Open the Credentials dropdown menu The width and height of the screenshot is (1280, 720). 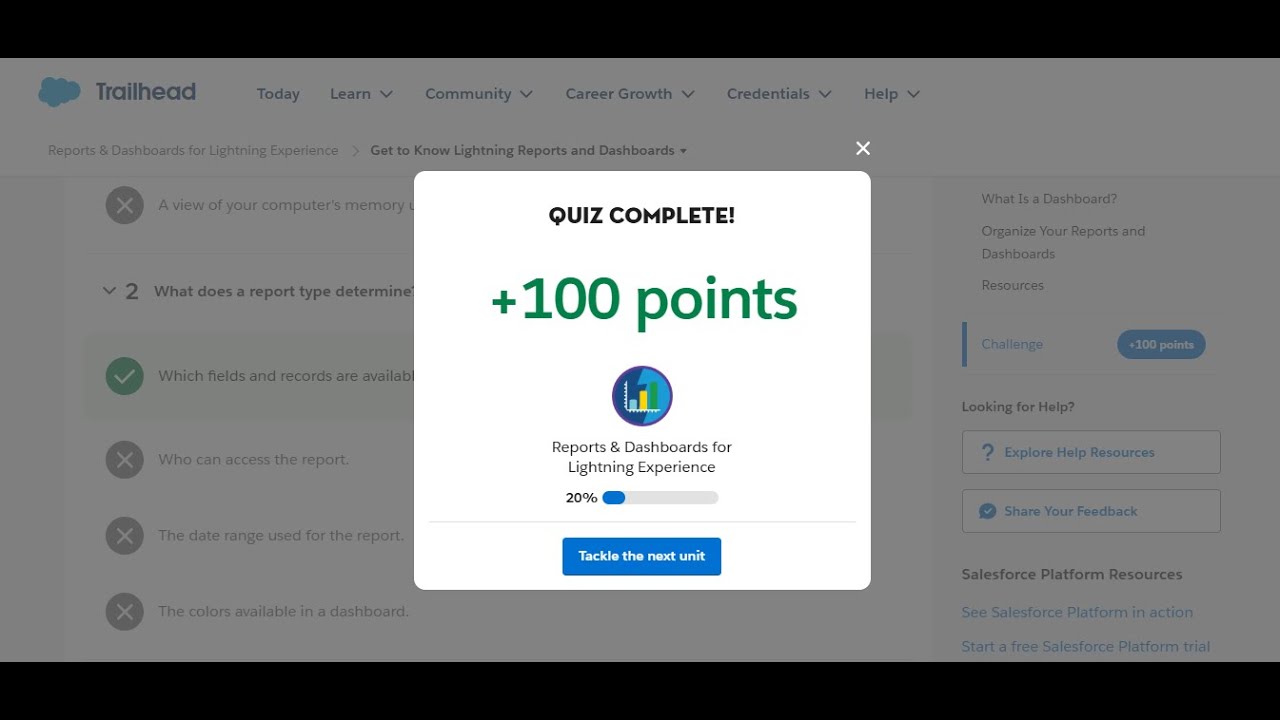pos(779,94)
